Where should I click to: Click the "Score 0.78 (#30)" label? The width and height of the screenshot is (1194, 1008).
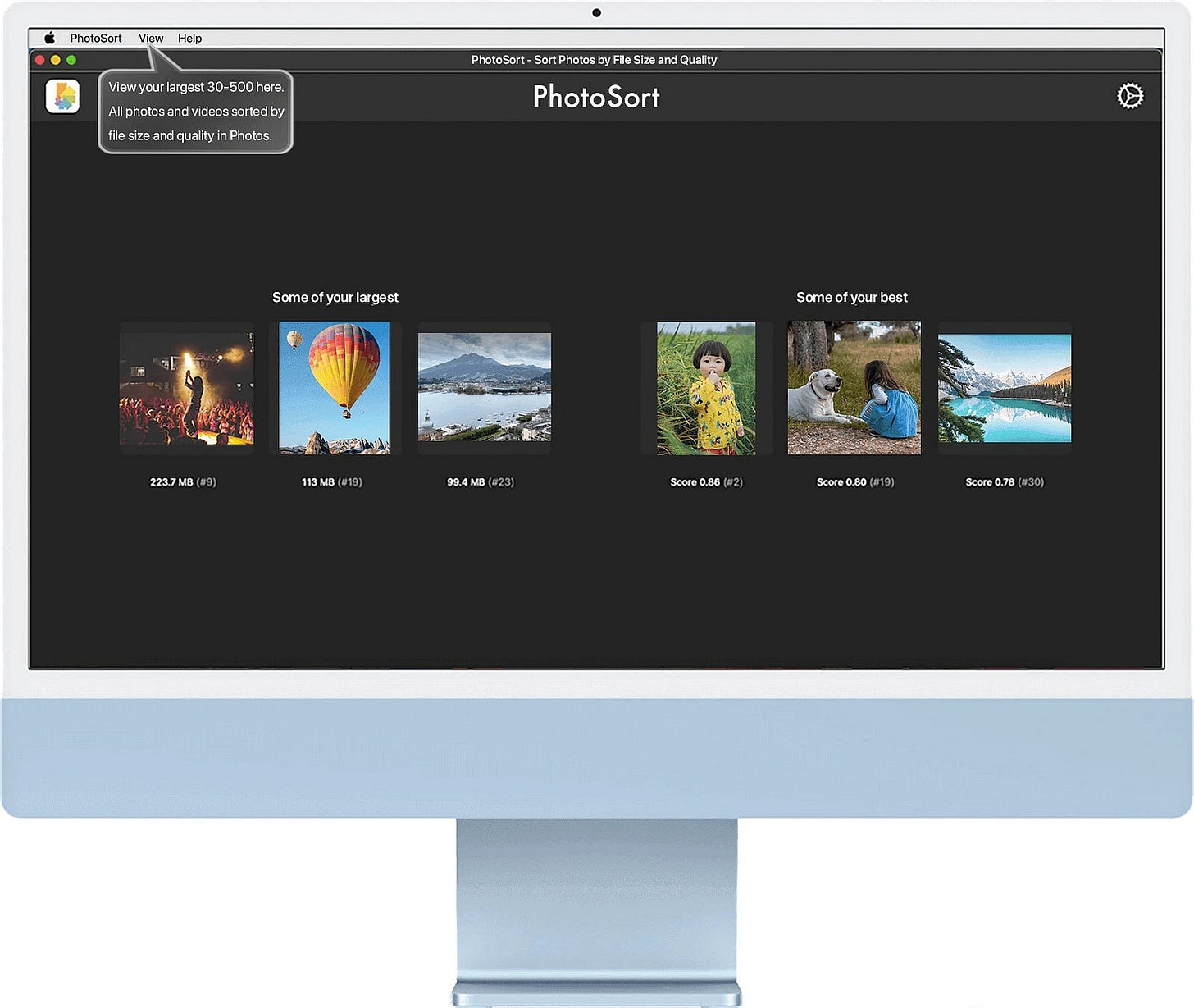coord(1005,482)
